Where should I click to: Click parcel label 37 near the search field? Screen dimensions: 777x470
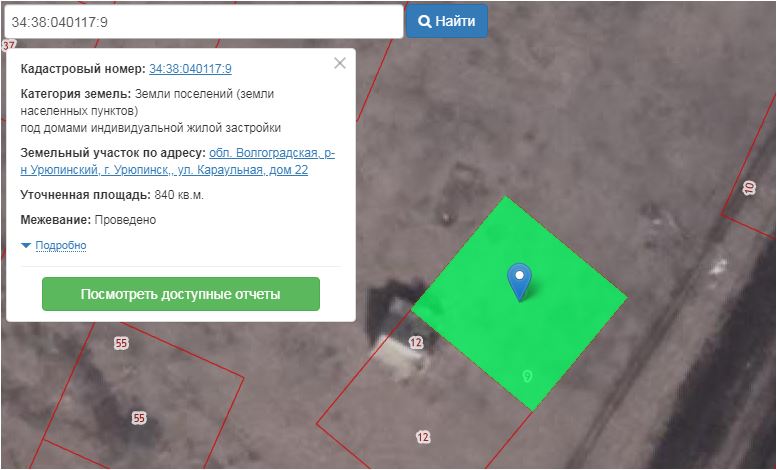8,45
